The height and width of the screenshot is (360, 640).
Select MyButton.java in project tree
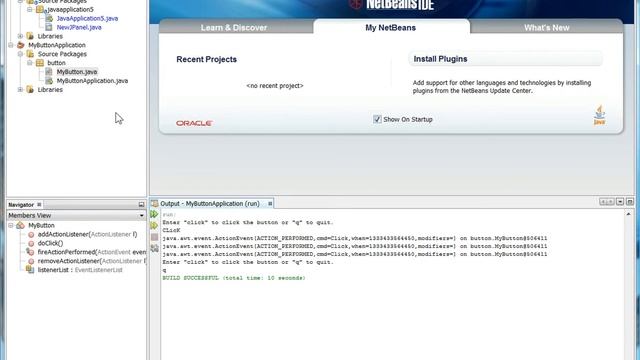pyautogui.click(x=77, y=72)
